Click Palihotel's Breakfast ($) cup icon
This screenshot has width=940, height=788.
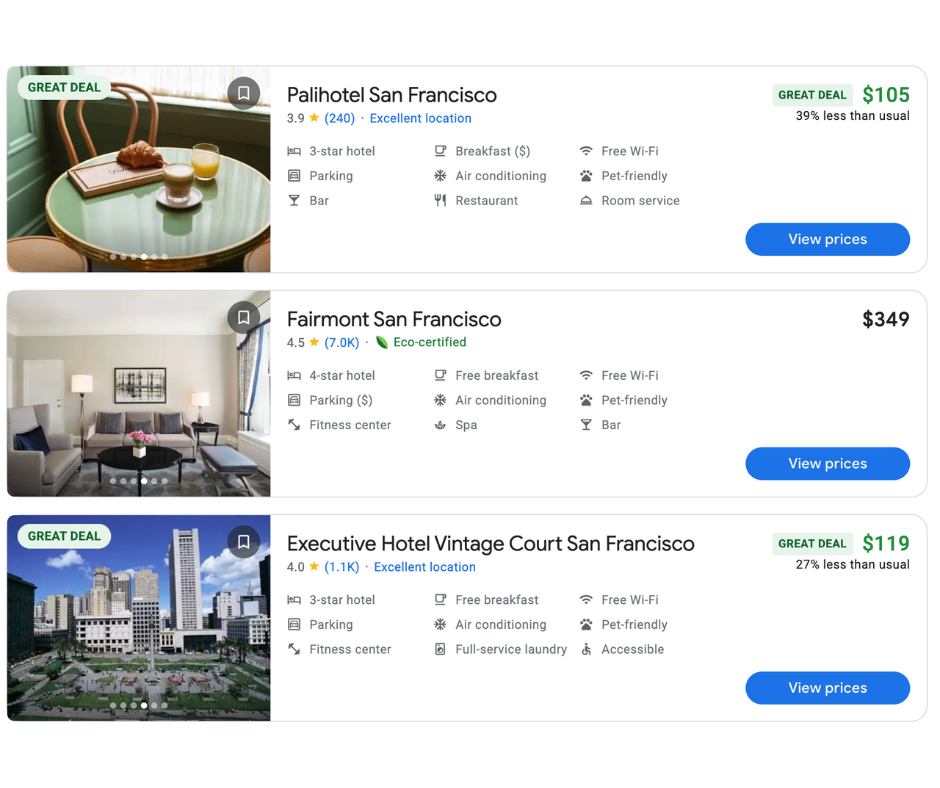pos(440,151)
